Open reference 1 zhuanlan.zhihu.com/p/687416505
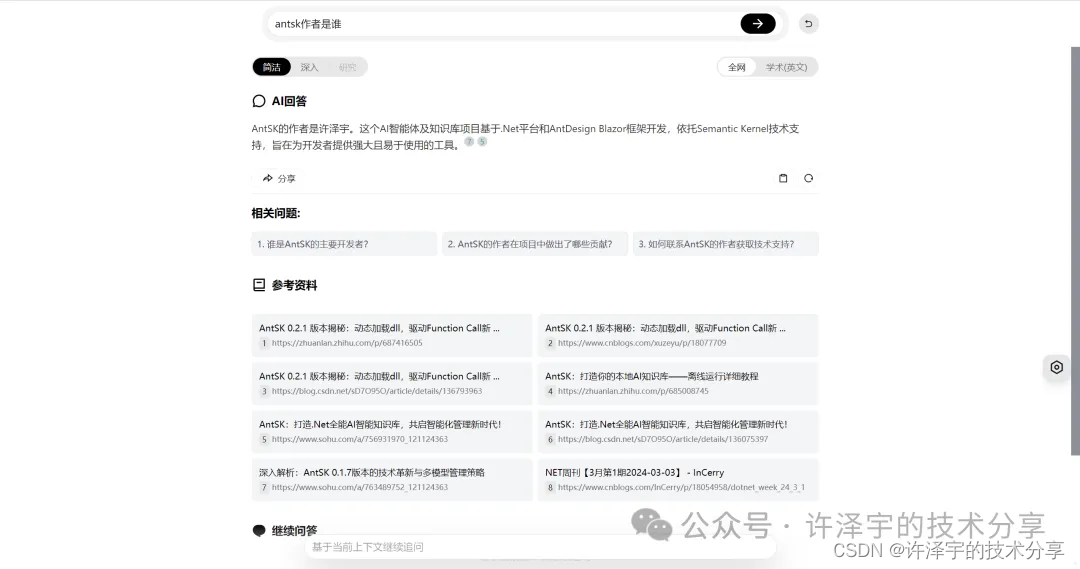The width and height of the screenshot is (1080, 569). (x=392, y=335)
